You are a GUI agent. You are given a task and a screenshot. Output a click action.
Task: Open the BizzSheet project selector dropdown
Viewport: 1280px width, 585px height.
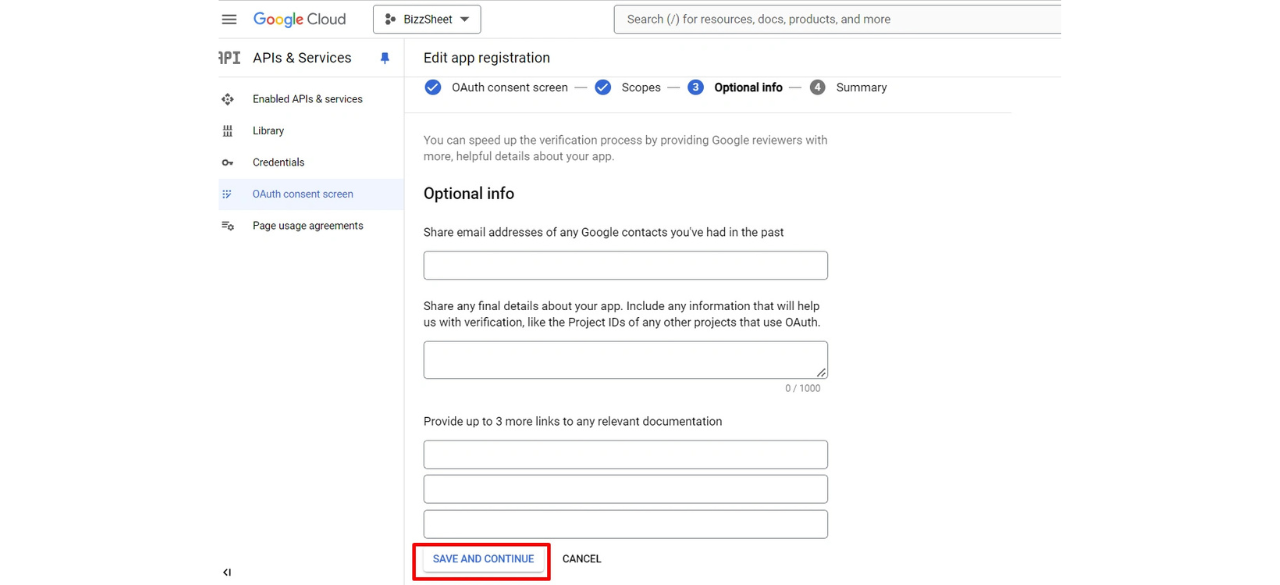click(x=427, y=19)
